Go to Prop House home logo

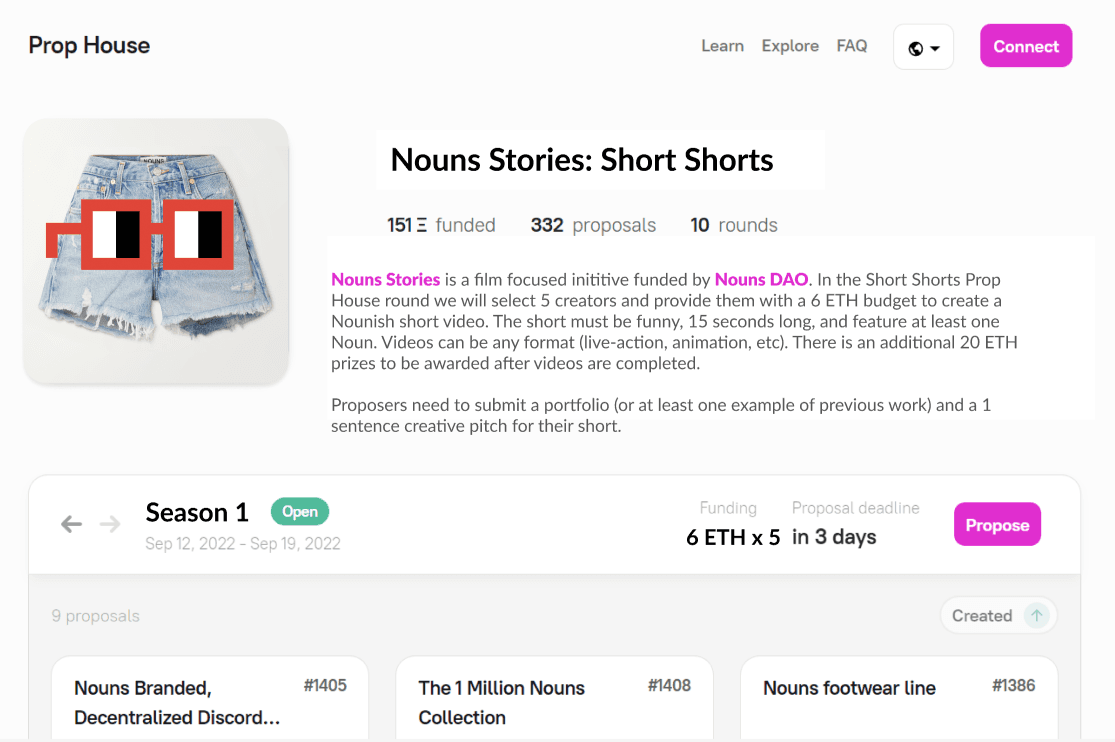pos(89,45)
